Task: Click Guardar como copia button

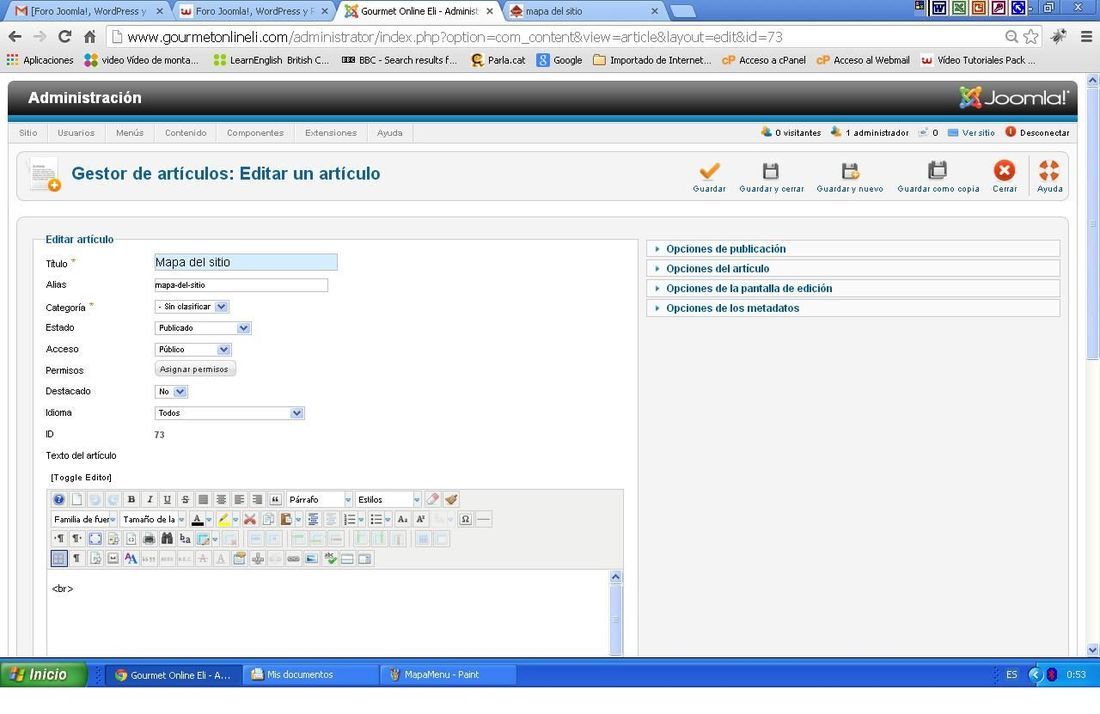Action: point(938,177)
